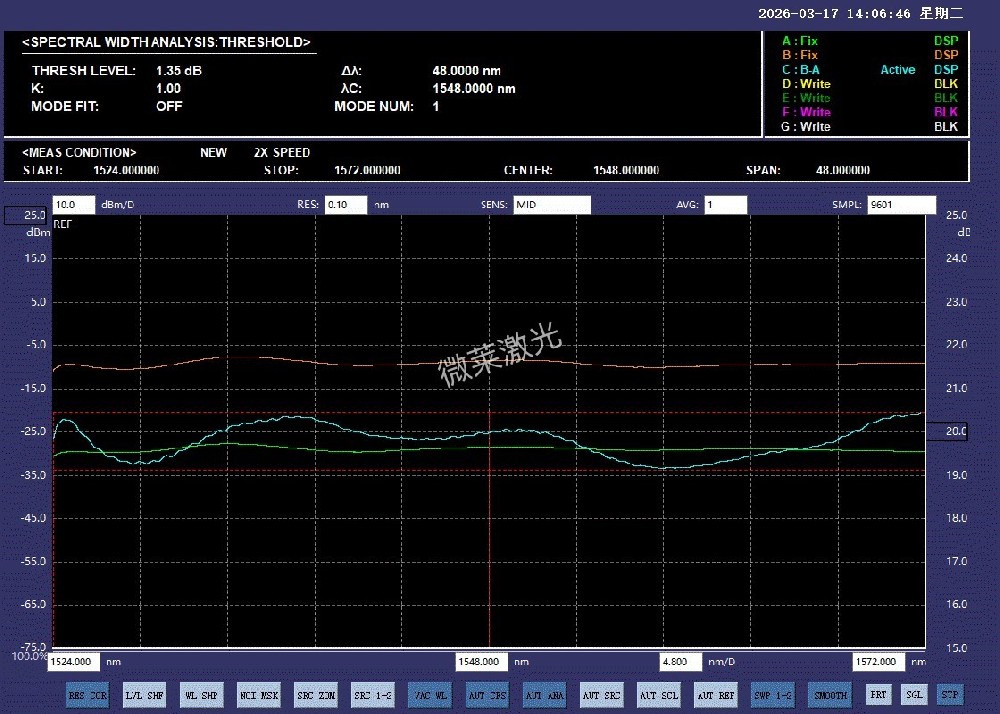The height and width of the screenshot is (714, 1000).
Task: Click the SPAN 48.000000 value
Action: tap(842, 170)
